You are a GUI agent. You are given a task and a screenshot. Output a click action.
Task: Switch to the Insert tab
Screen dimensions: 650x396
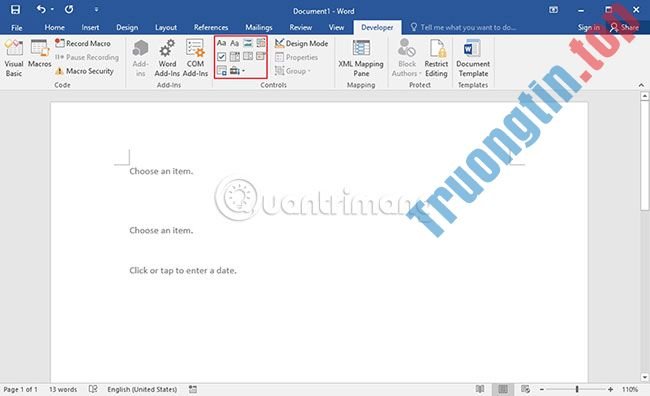[90, 27]
